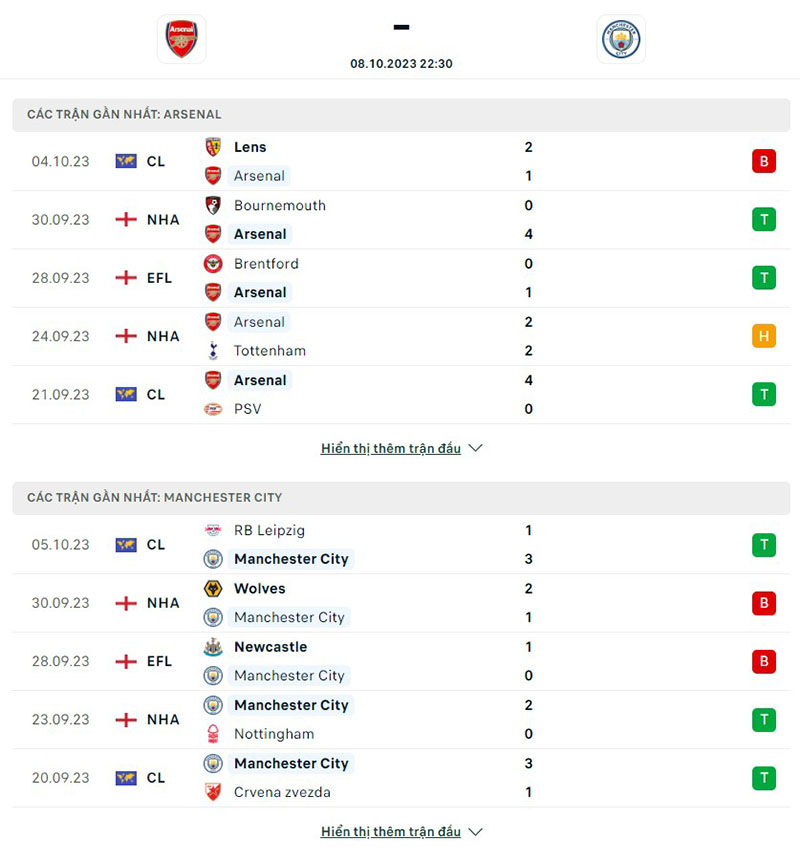Click the chevron arrow after Hiển thị thêm trận đấu
800x861 pixels.
pyautogui.click(x=475, y=448)
